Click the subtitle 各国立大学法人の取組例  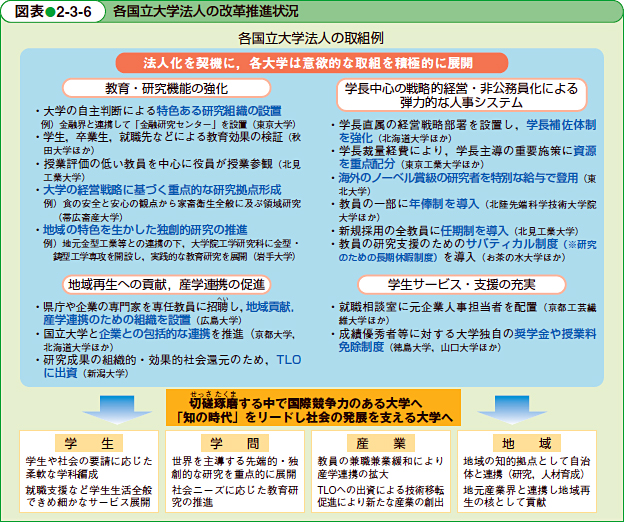[x=311, y=38]
